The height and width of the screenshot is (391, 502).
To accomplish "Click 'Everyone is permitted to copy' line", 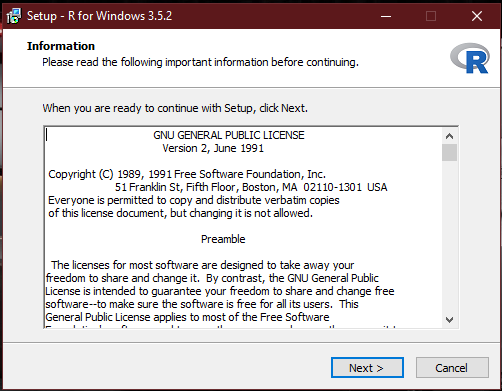I will coord(194,200).
